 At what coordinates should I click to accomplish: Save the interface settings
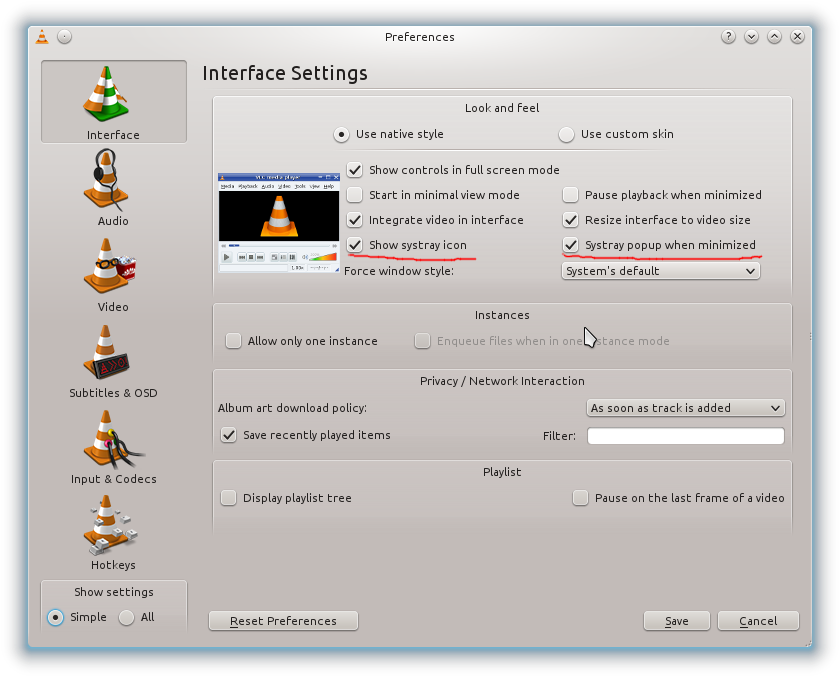tap(676, 621)
